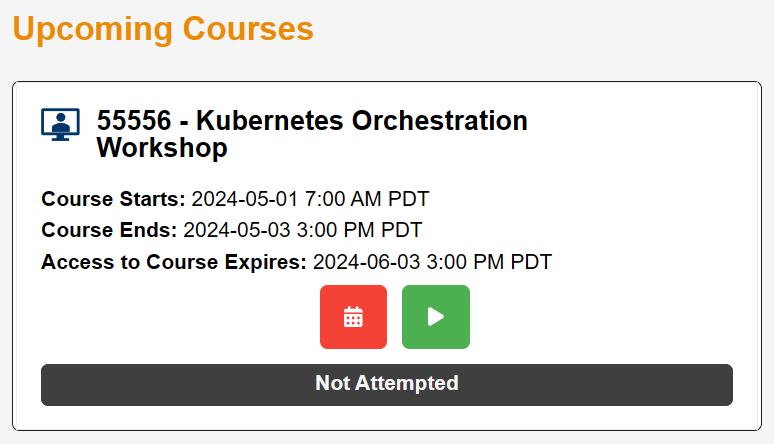
Task: Click the instructor-led monitor icon
Action: [60, 124]
